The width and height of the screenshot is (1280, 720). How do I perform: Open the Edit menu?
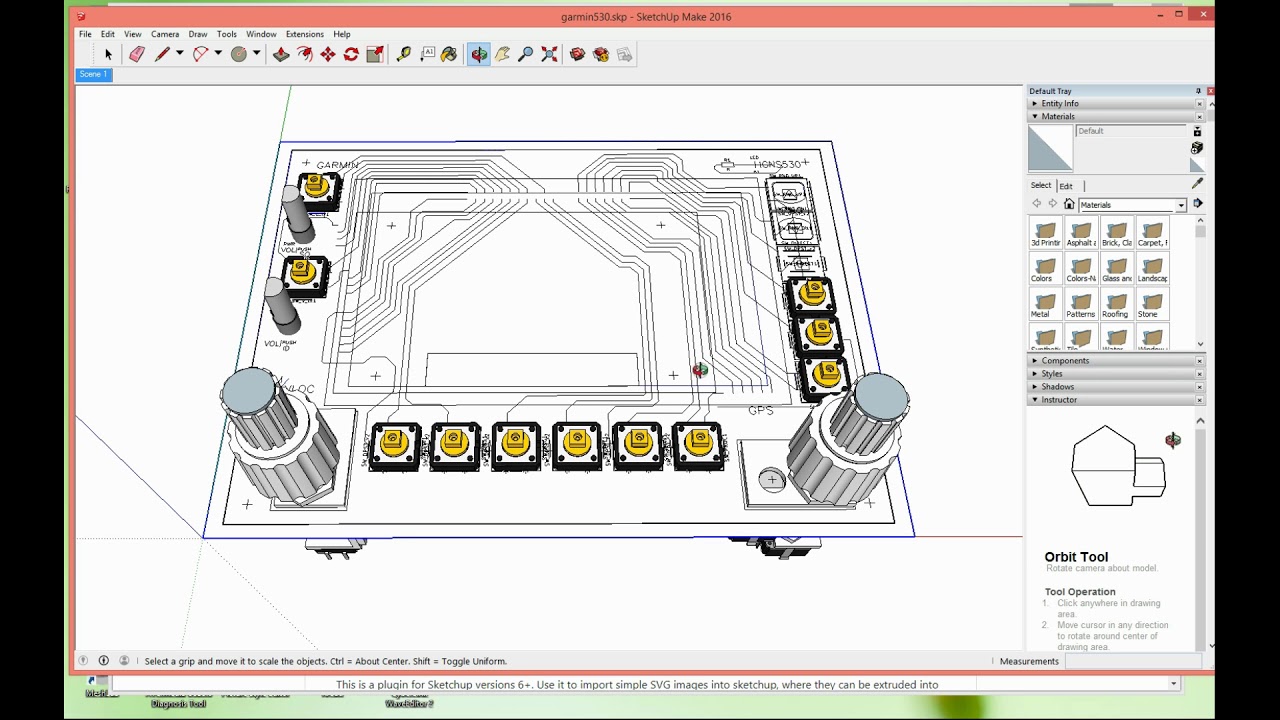pyautogui.click(x=107, y=34)
